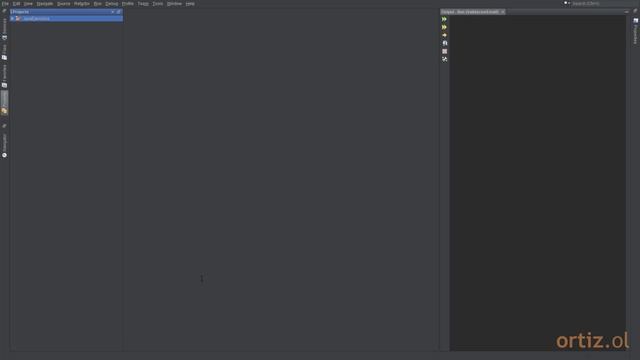This screenshot has width=640, height=360.
Task: Open the Output settings wrench icon
Action: point(445,59)
